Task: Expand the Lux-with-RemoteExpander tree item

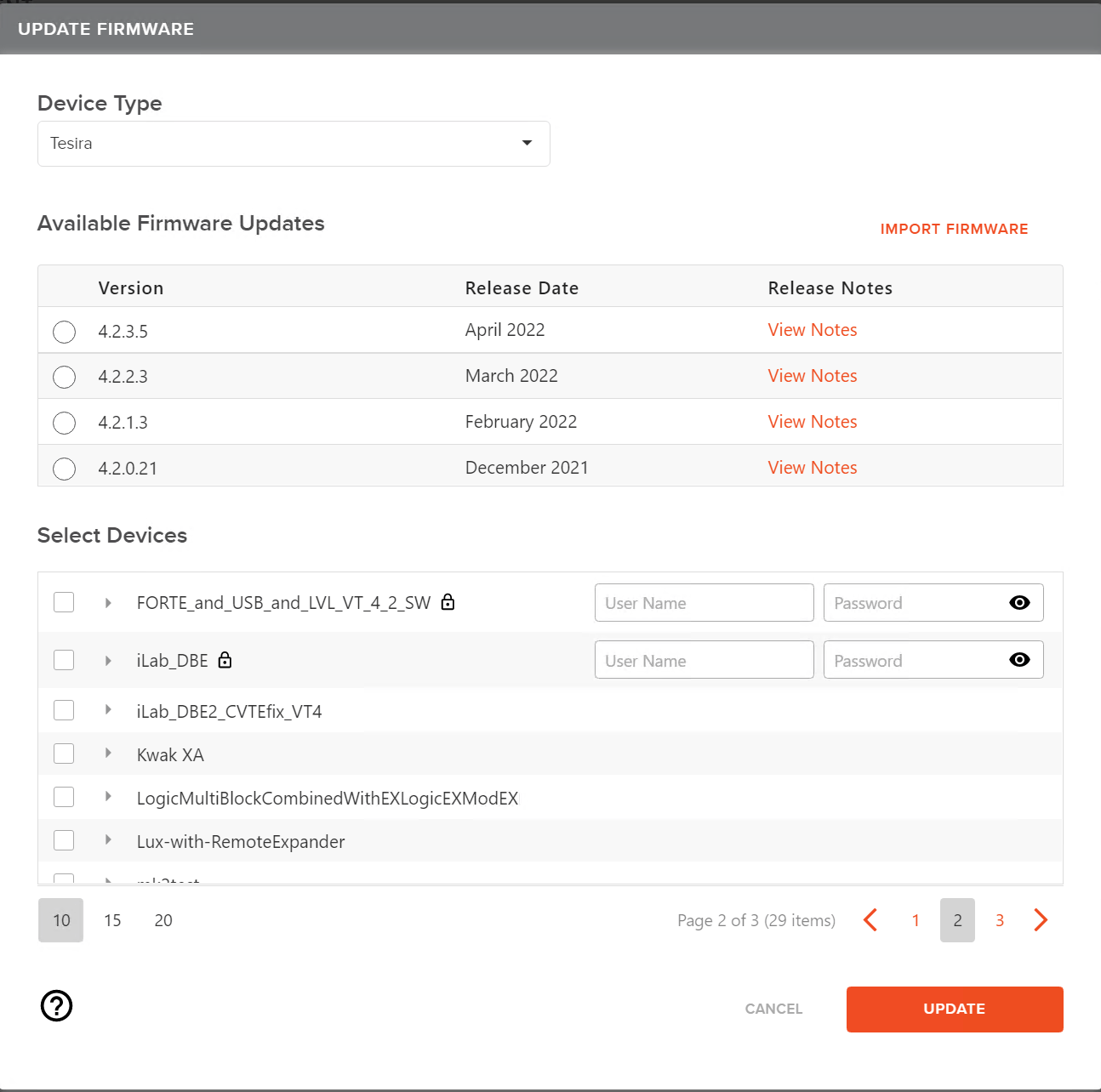Action: [108, 840]
